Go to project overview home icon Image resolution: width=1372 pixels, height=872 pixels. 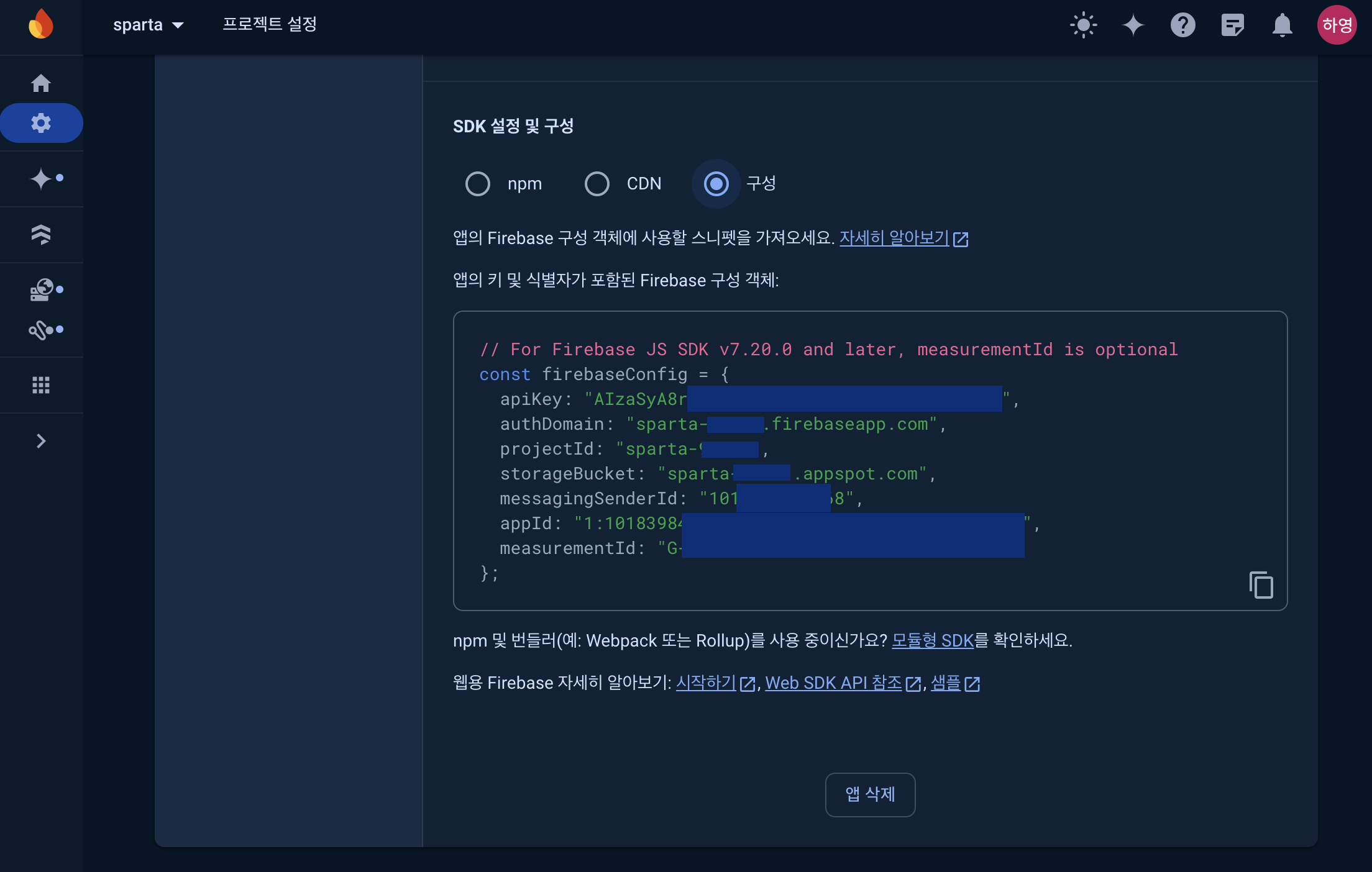pos(41,83)
